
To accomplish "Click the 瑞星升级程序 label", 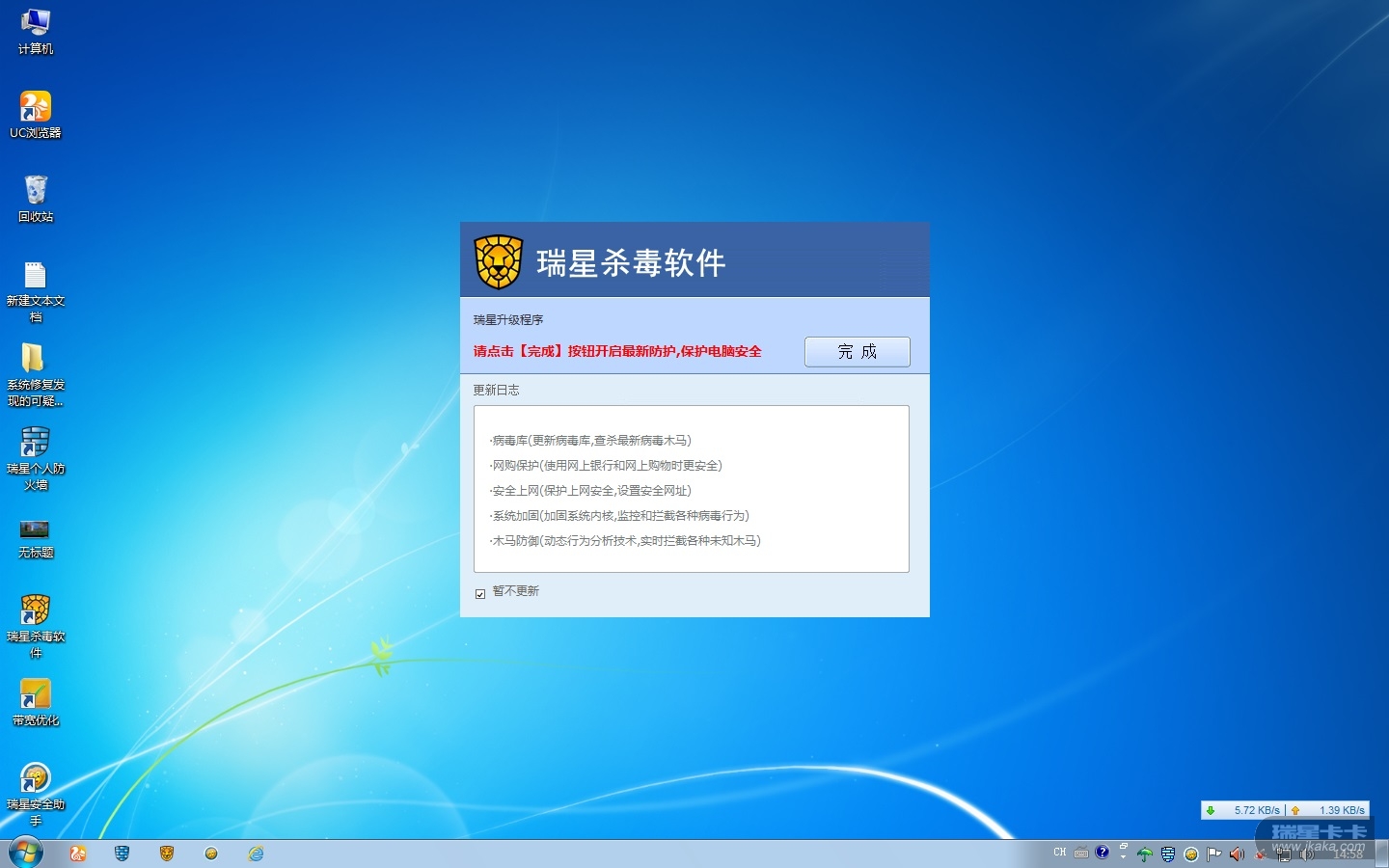I will (508, 320).
